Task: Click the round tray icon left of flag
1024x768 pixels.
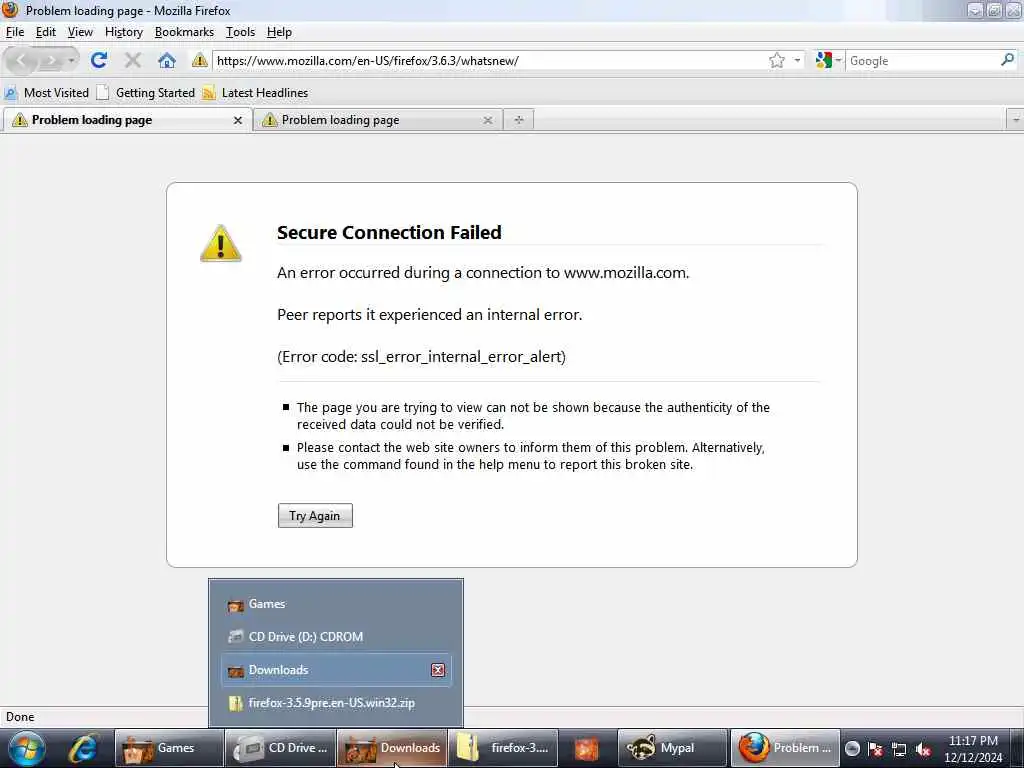Action: point(852,749)
